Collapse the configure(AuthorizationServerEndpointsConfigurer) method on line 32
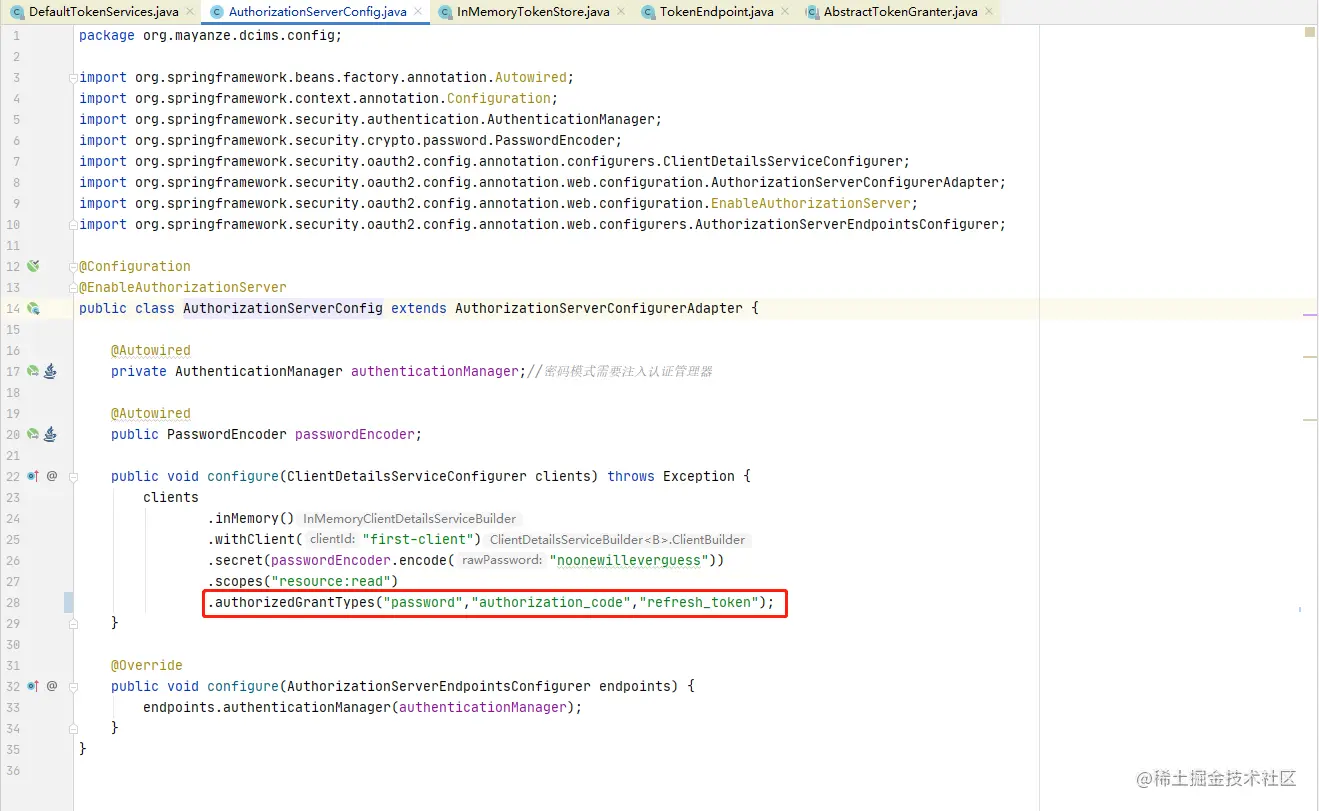Image resolution: width=1319 pixels, height=811 pixels. [73, 687]
